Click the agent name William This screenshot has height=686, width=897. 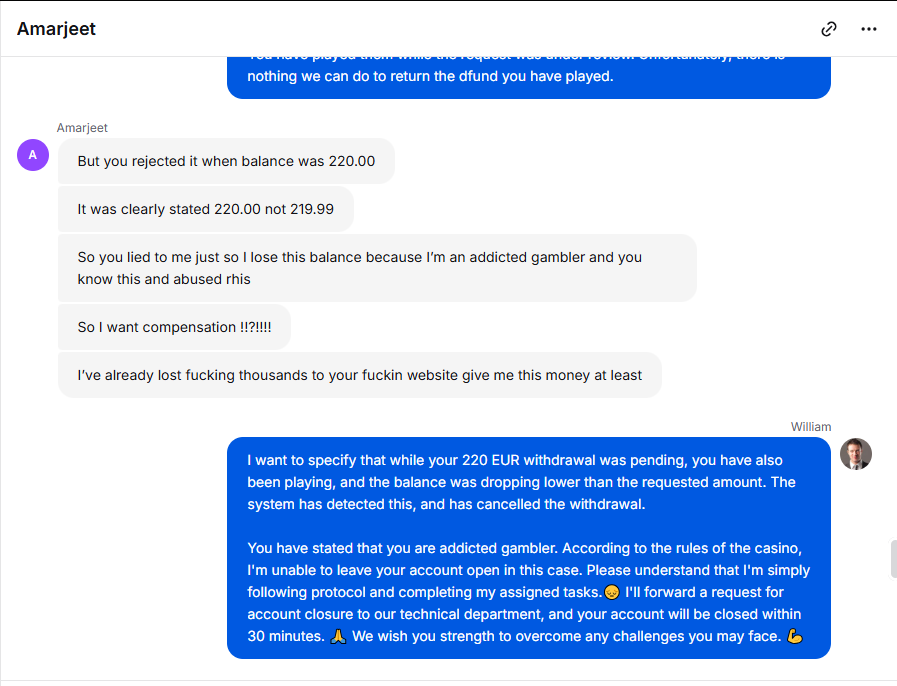(811, 427)
